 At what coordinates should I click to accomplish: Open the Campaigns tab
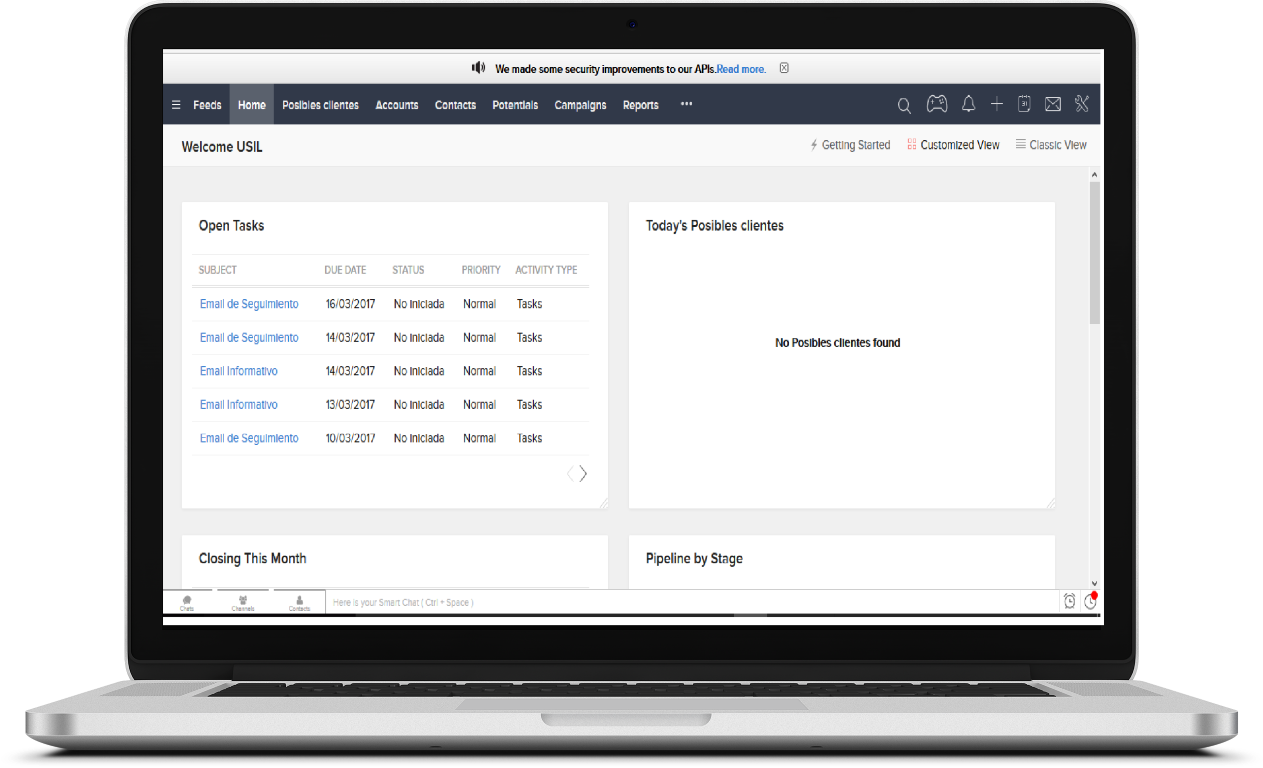[580, 105]
